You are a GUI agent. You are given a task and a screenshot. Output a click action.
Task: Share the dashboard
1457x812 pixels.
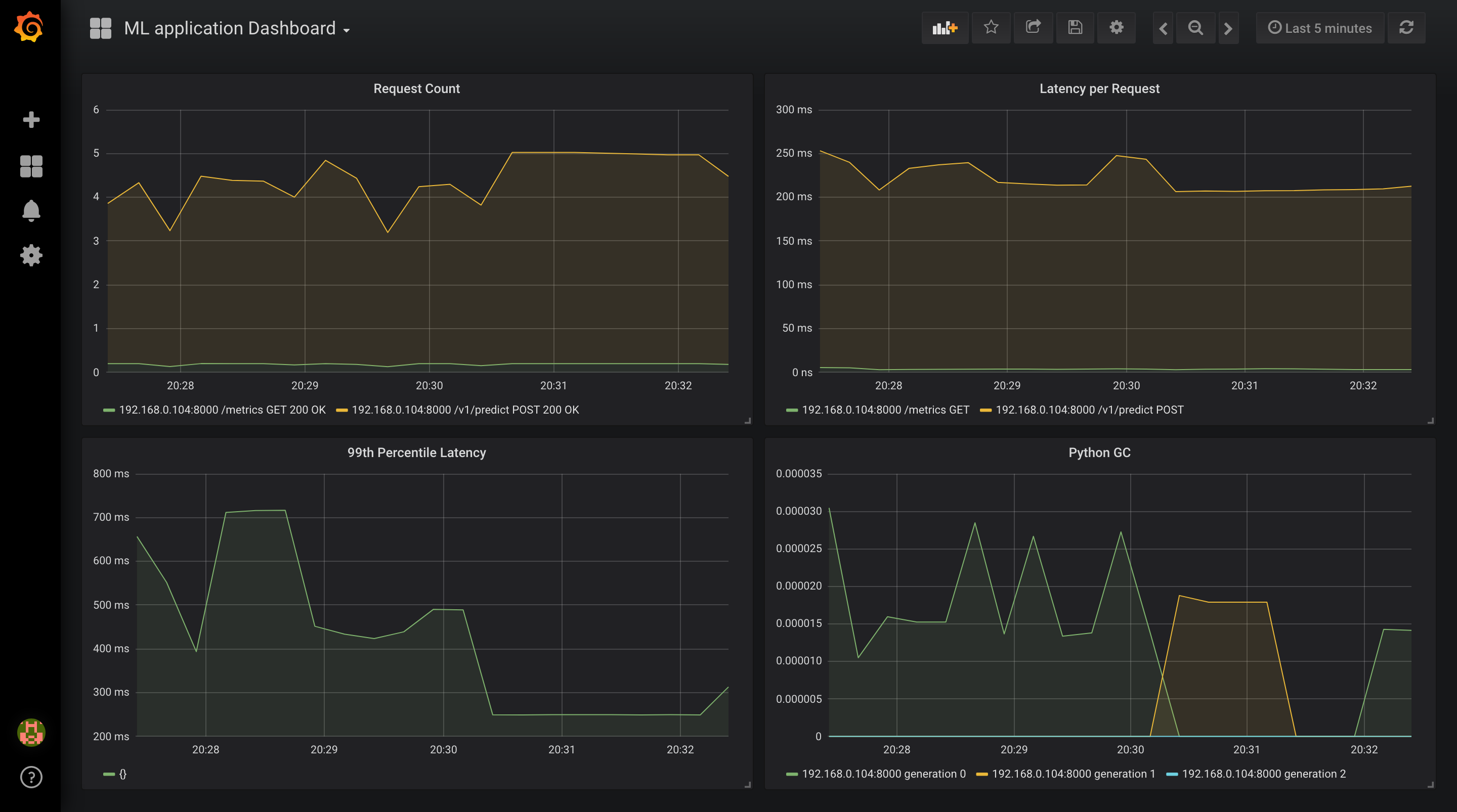(x=1034, y=28)
